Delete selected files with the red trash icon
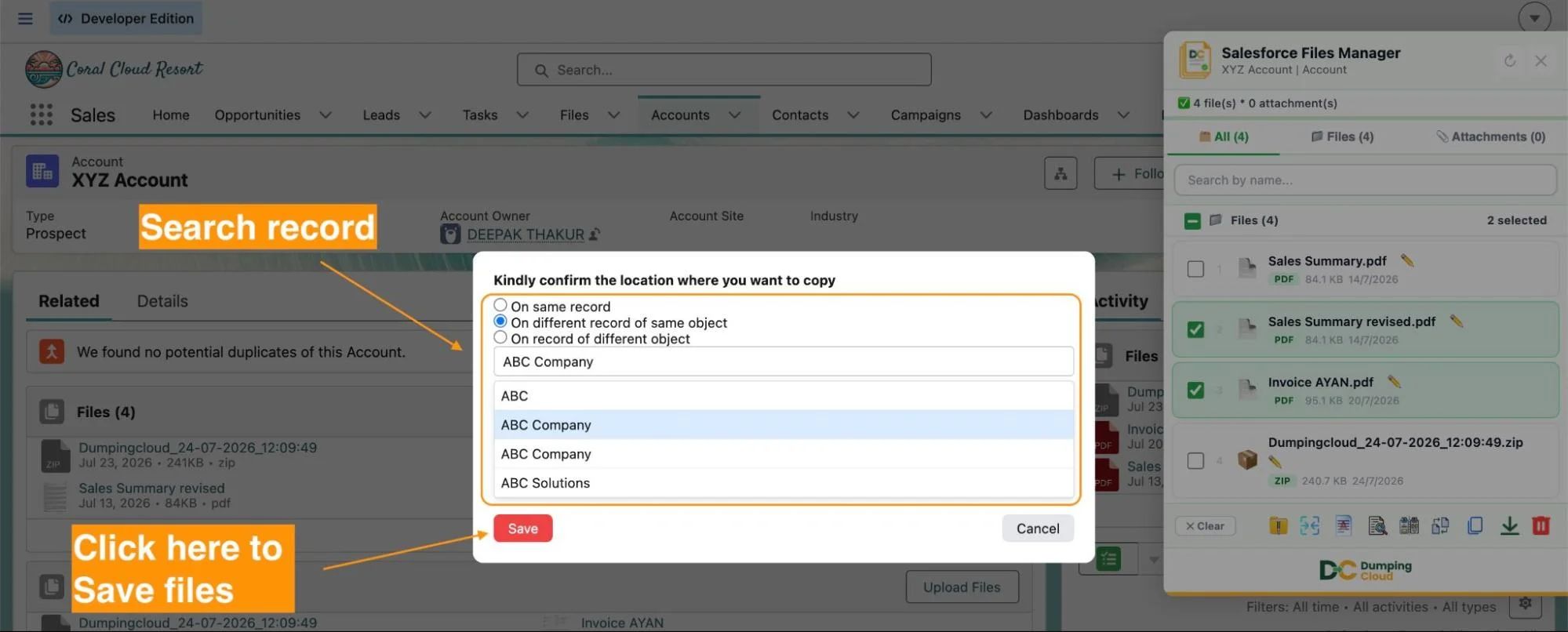 1541,525
